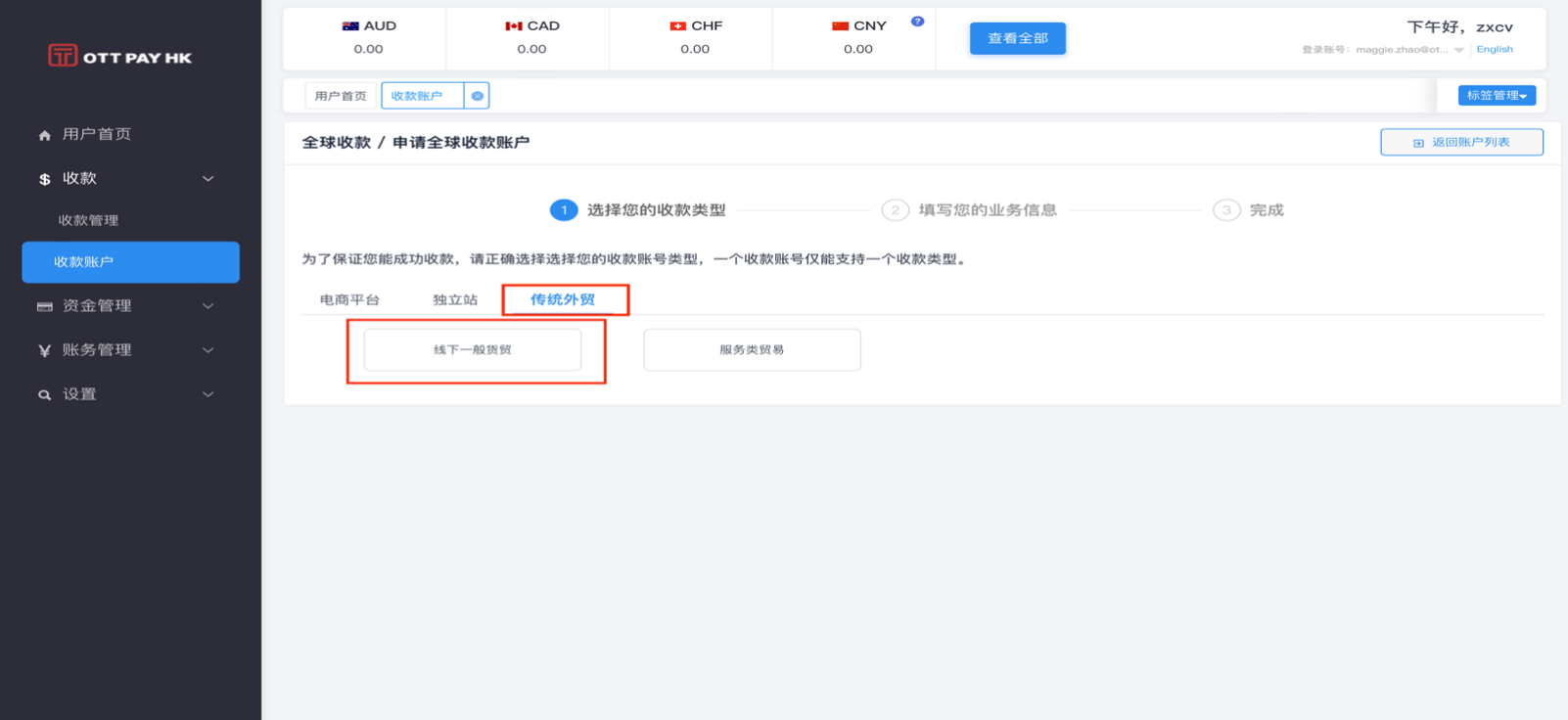Click 返回账户列表 button
Screen dimensions: 1568x720
(1461, 142)
